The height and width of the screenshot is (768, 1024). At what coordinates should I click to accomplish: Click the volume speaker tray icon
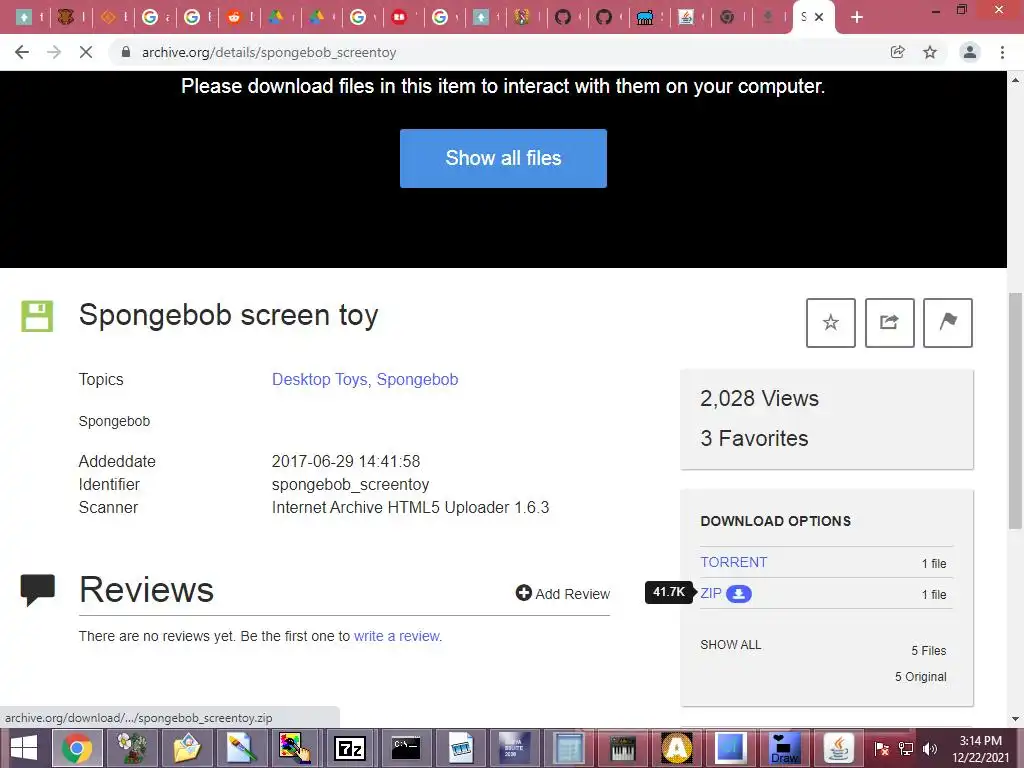pos(930,749)
